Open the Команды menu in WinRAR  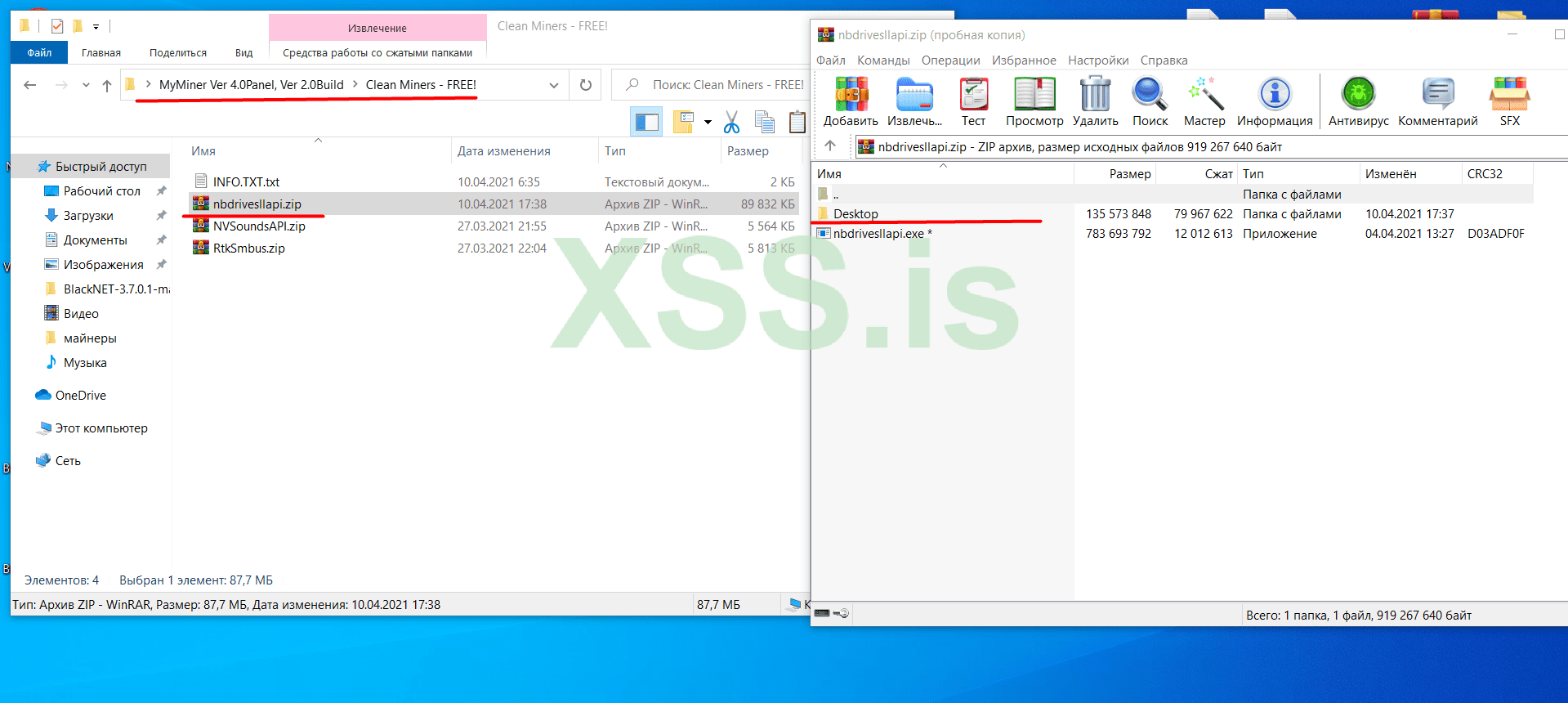(883, 60)
